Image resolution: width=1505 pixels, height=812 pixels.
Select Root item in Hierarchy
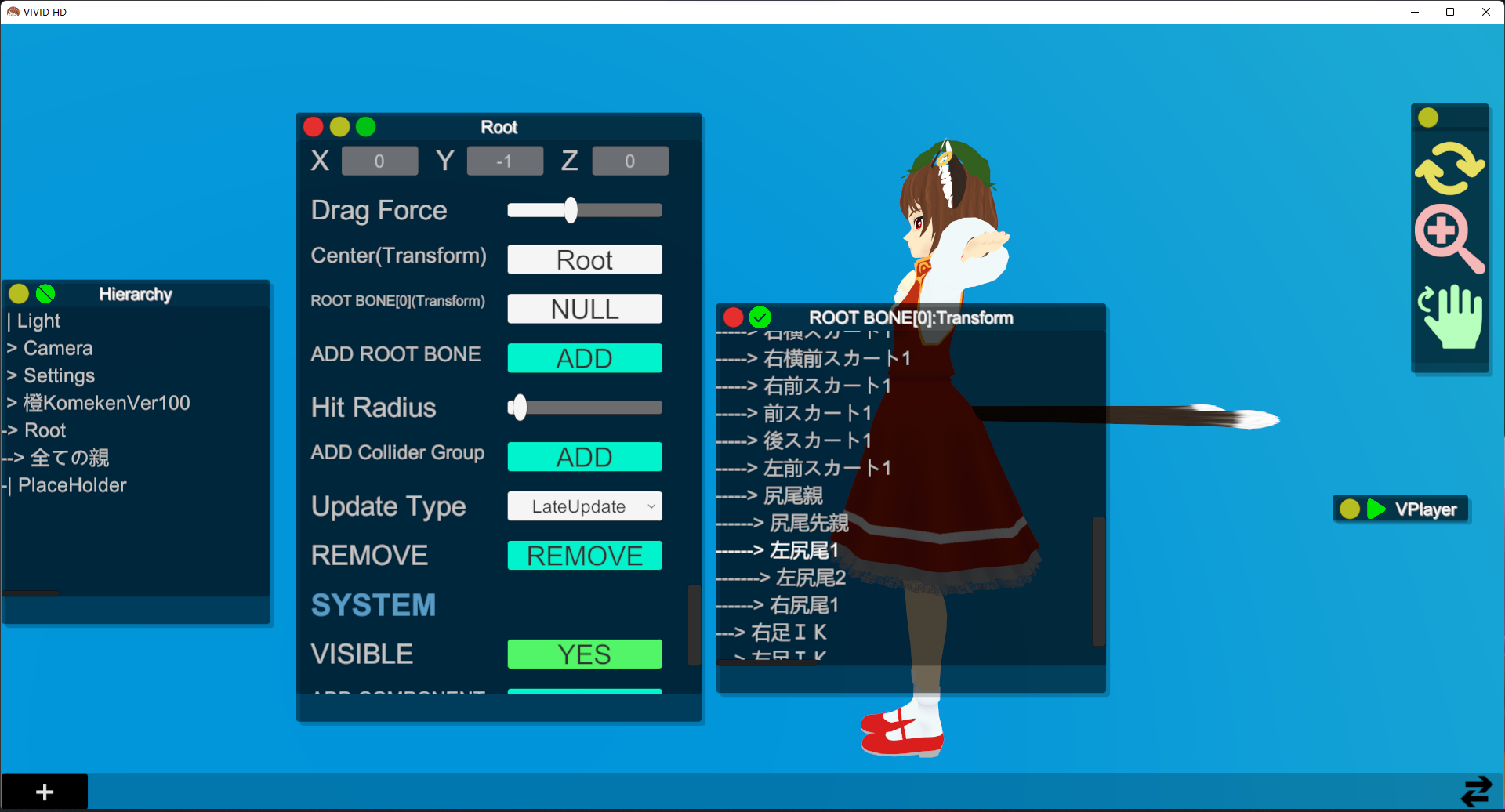45,430
